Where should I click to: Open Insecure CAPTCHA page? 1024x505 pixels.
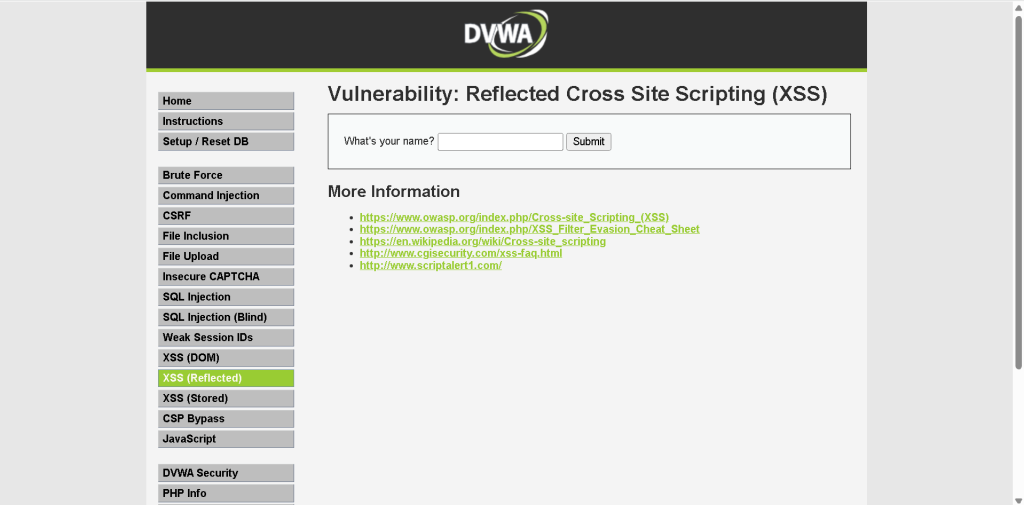click(226, 277)
